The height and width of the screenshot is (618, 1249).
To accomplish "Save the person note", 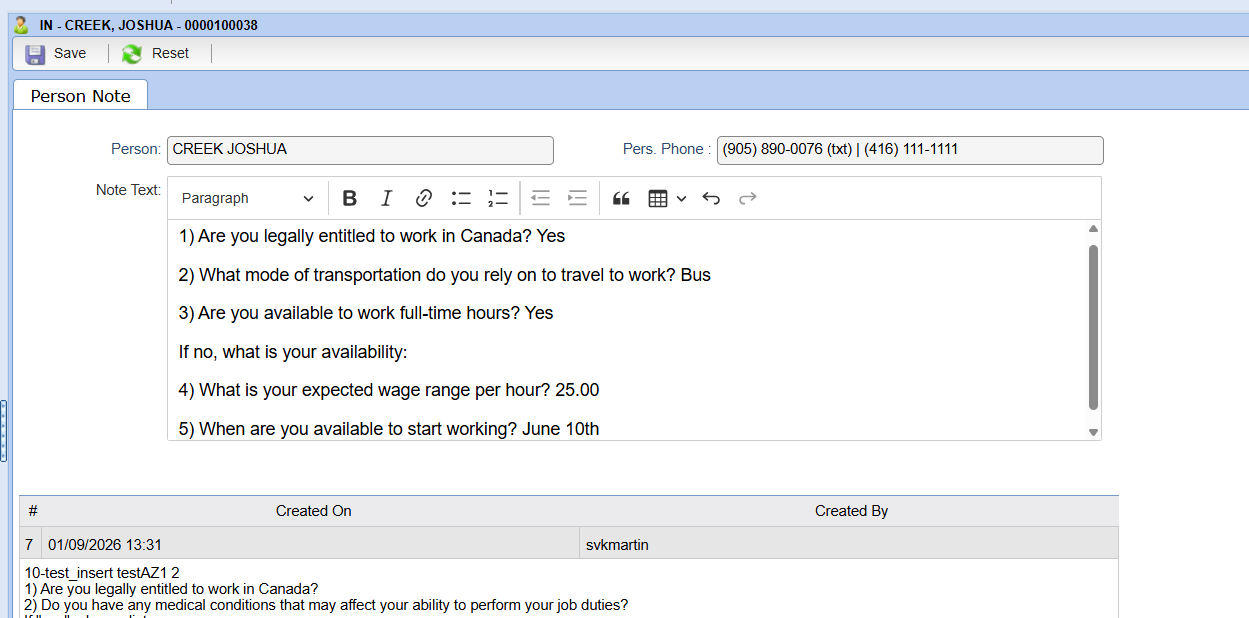I will pos(56,53).
